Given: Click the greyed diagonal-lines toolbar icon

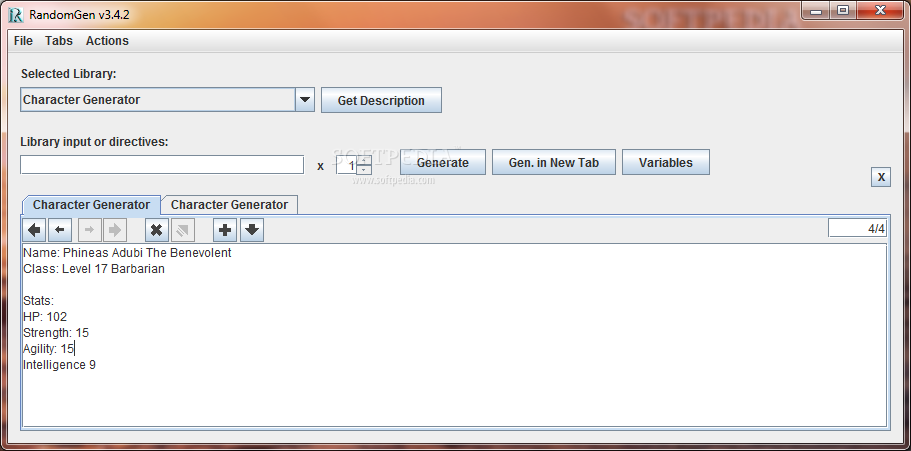Looking at the screenshot, I should [182, 230].
